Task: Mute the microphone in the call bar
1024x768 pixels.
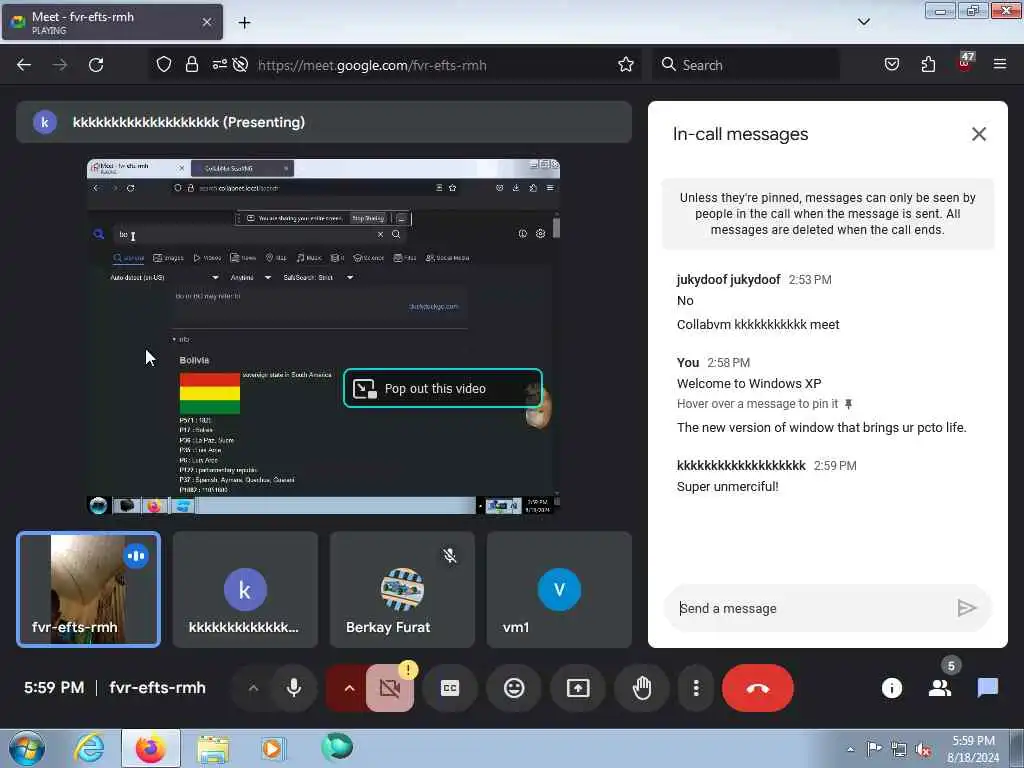Action: 294,688
